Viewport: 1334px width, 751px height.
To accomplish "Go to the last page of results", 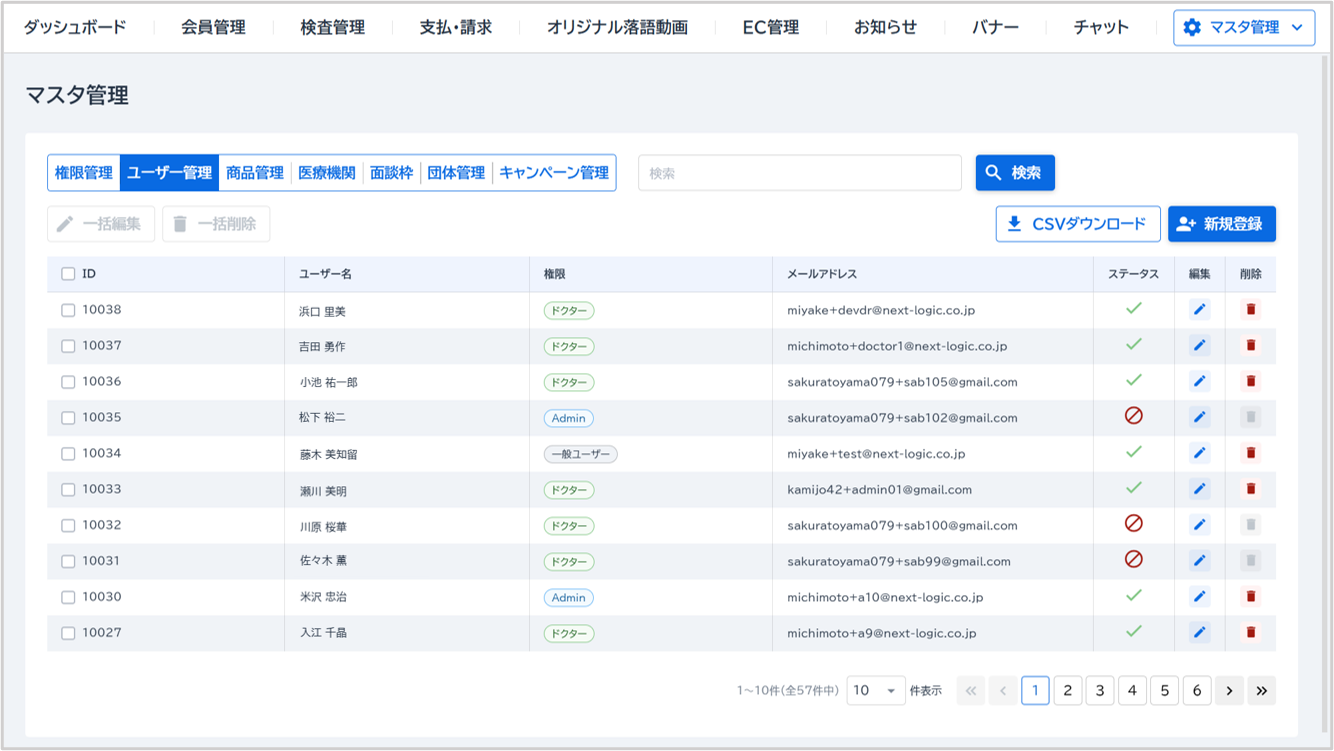I will point(1261,691).
